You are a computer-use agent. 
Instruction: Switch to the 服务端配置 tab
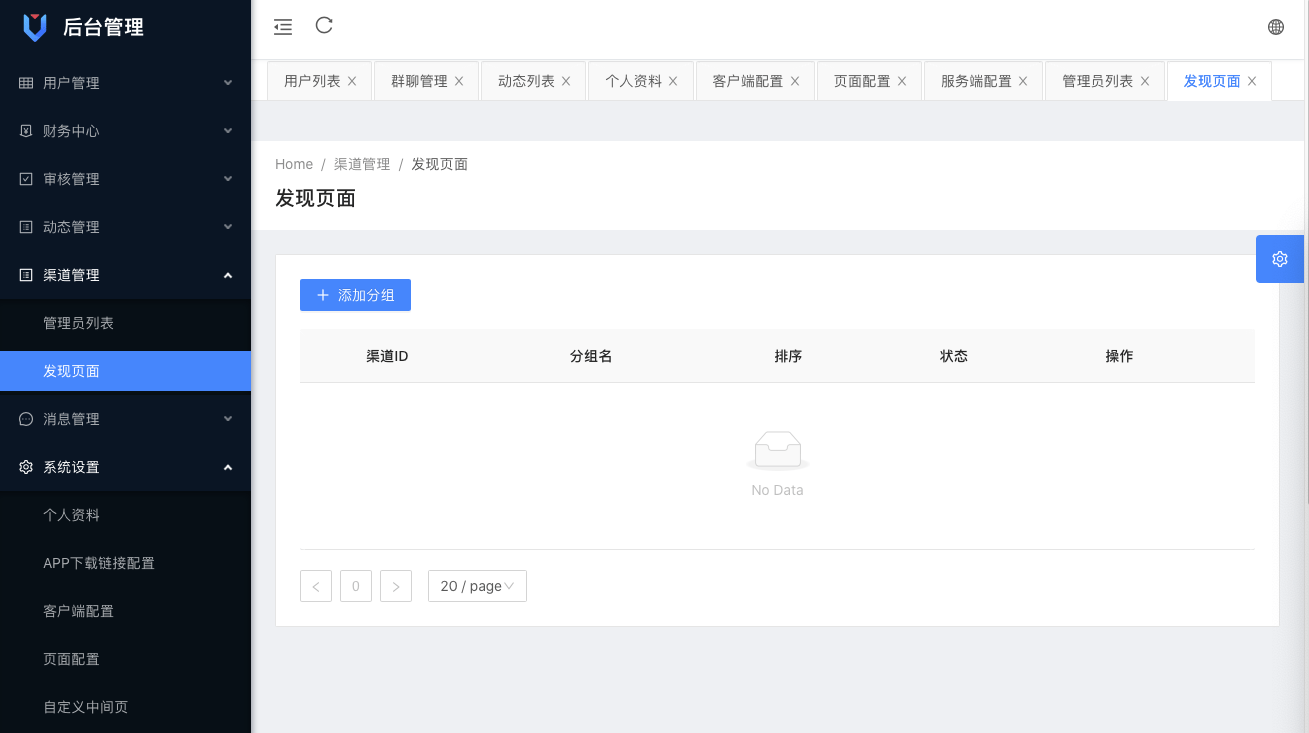point(975,80)
